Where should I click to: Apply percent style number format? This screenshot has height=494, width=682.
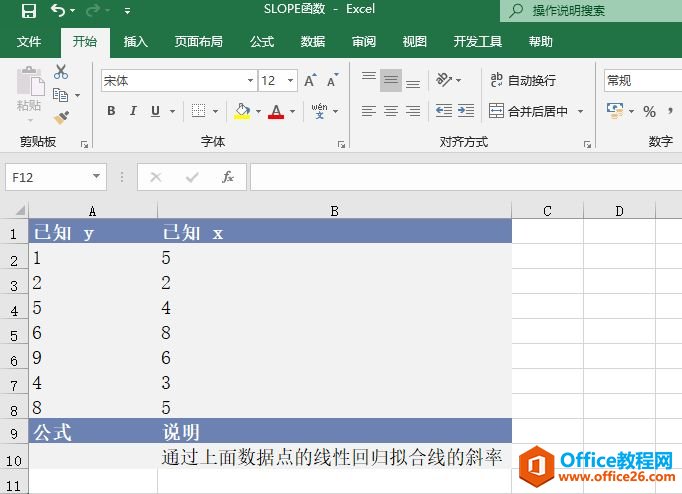649,111
